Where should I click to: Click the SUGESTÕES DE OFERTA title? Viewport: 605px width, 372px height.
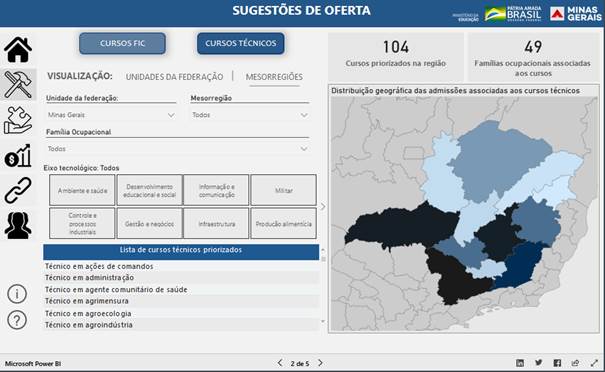[x=301, y=11]
